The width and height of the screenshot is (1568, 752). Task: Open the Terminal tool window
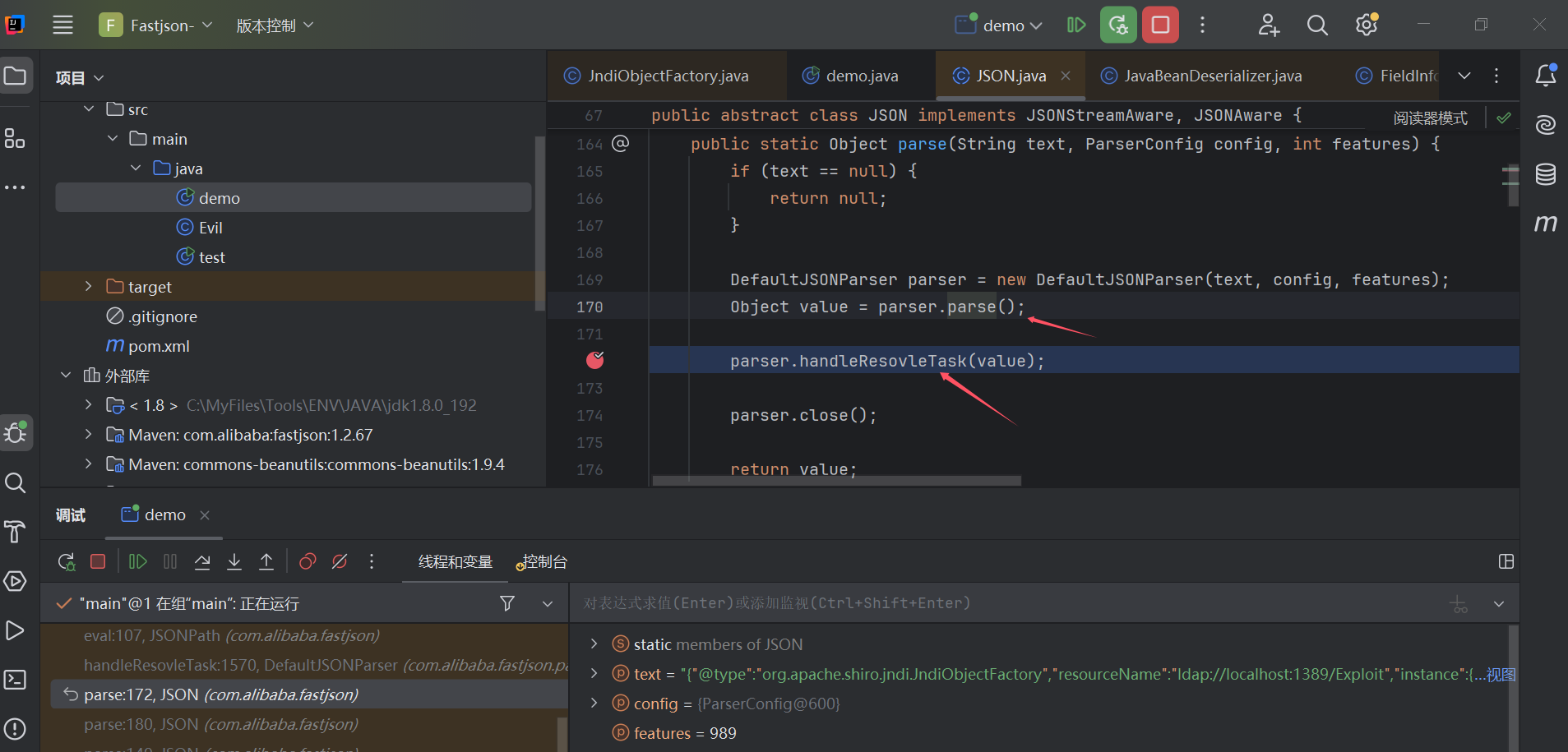pos(15,680)
